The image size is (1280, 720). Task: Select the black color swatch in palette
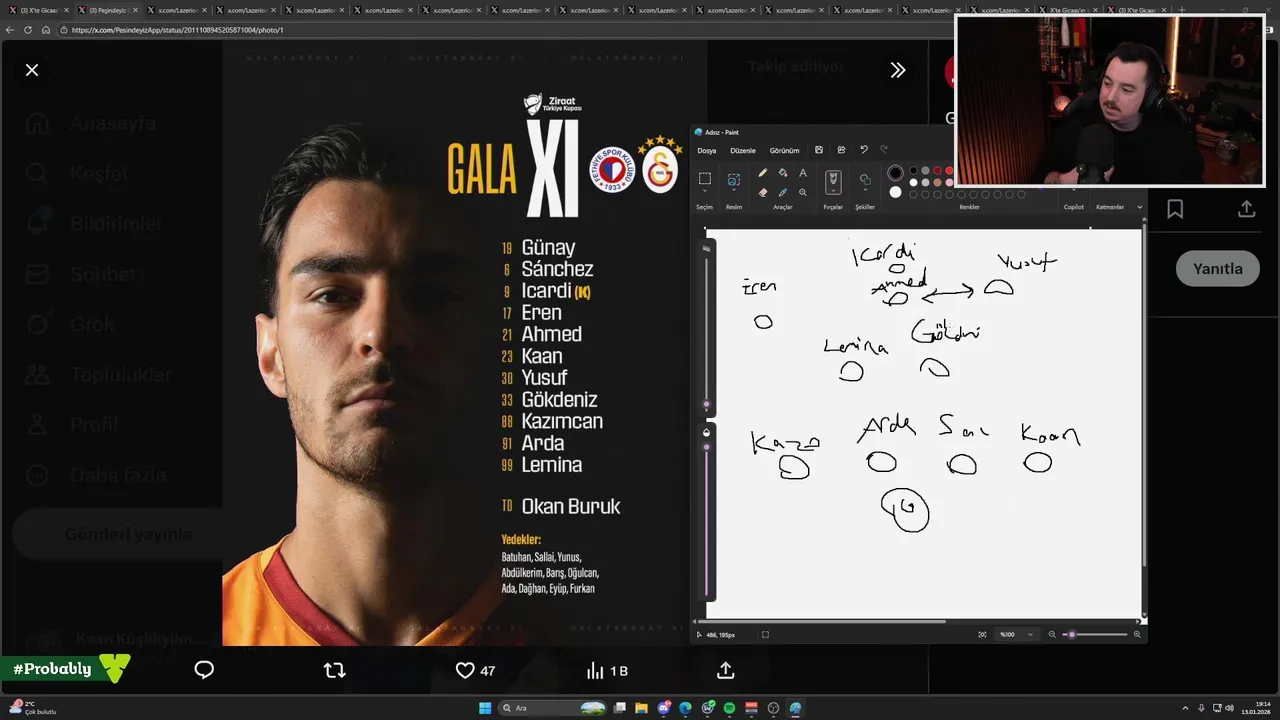[x=913, y=171]
